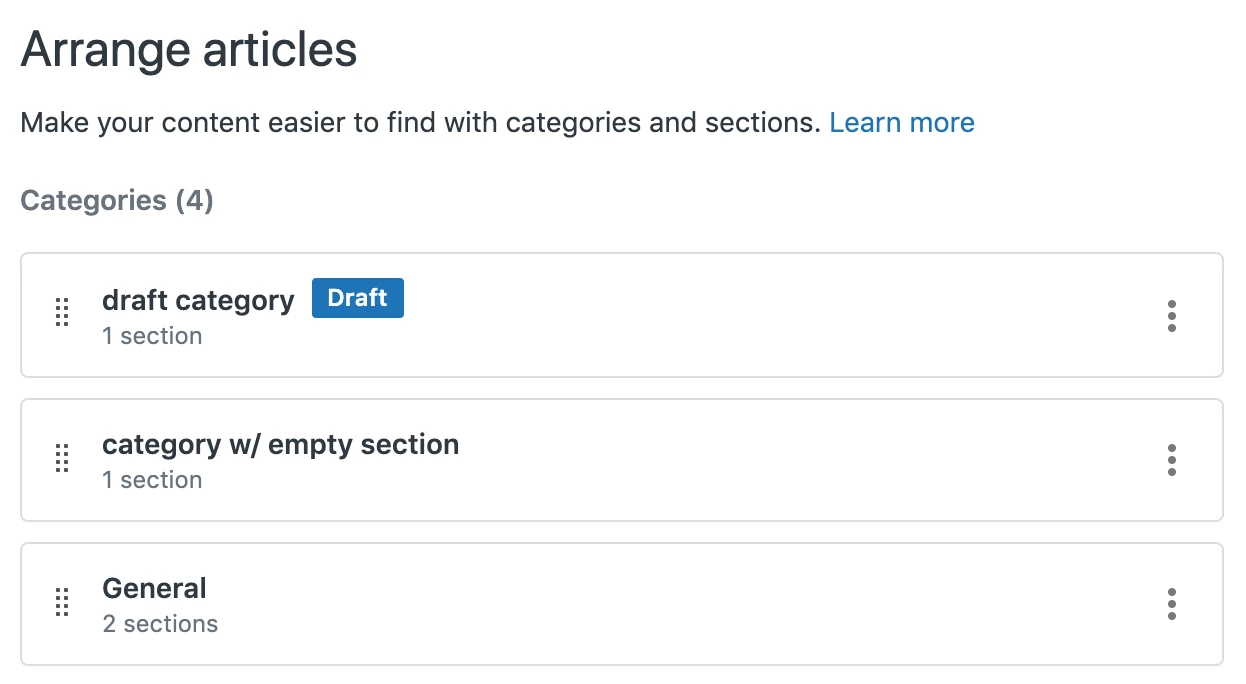The height and width of the screenshot is (684, 1246).
Task: Click empty space in category w/ empty section row
Action: coord(780,460)
